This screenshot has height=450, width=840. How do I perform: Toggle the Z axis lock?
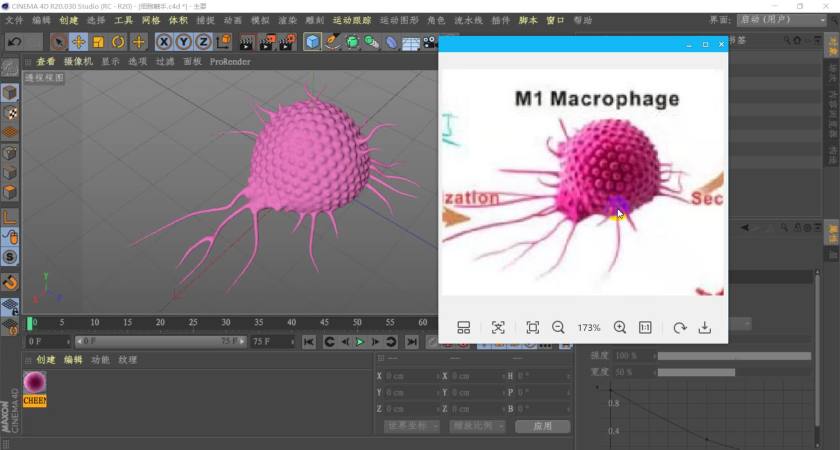click(203, 42)
